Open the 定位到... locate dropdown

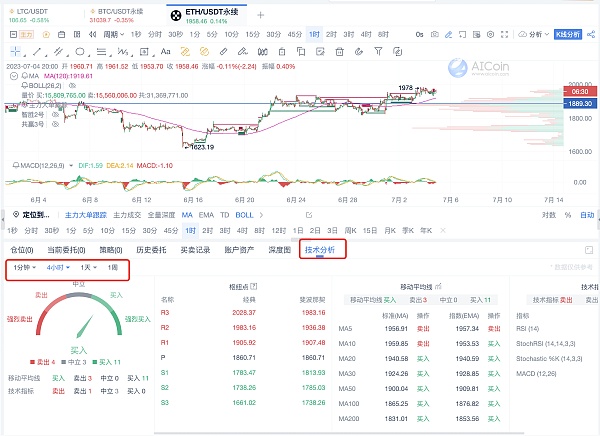31,215
